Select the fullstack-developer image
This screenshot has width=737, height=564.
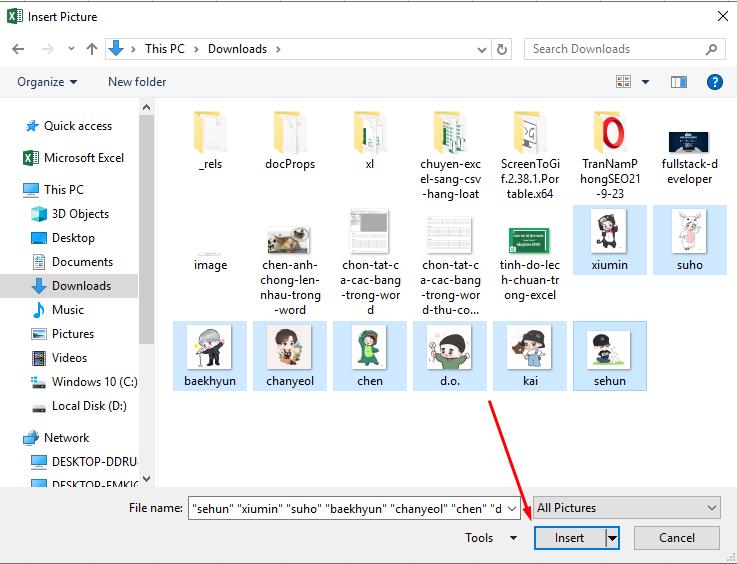pos(690,157)
